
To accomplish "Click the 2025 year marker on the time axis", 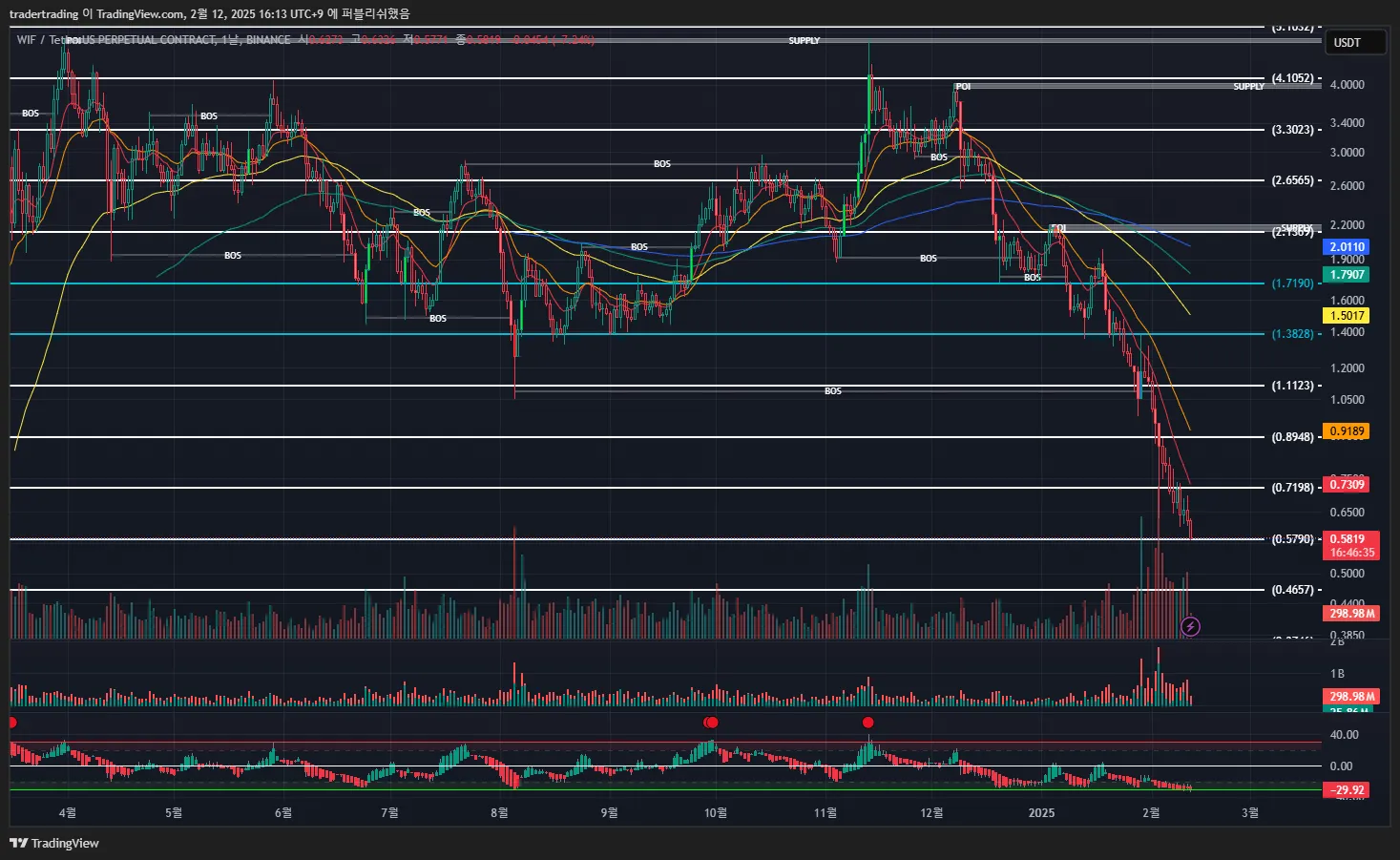I will tap(1041, 812).
